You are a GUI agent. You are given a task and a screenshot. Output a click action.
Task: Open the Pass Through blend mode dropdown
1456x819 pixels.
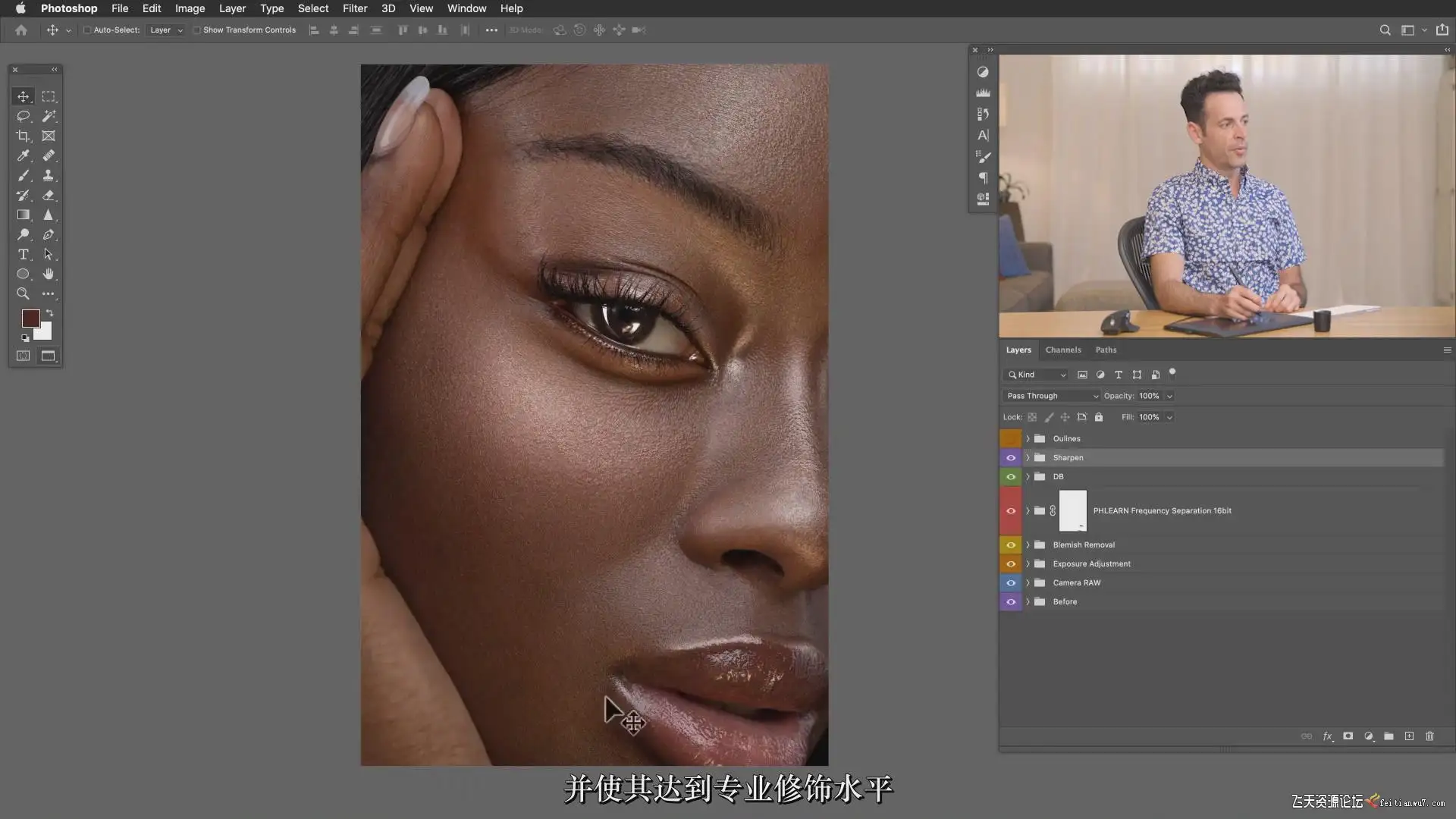pos(1051,396)
